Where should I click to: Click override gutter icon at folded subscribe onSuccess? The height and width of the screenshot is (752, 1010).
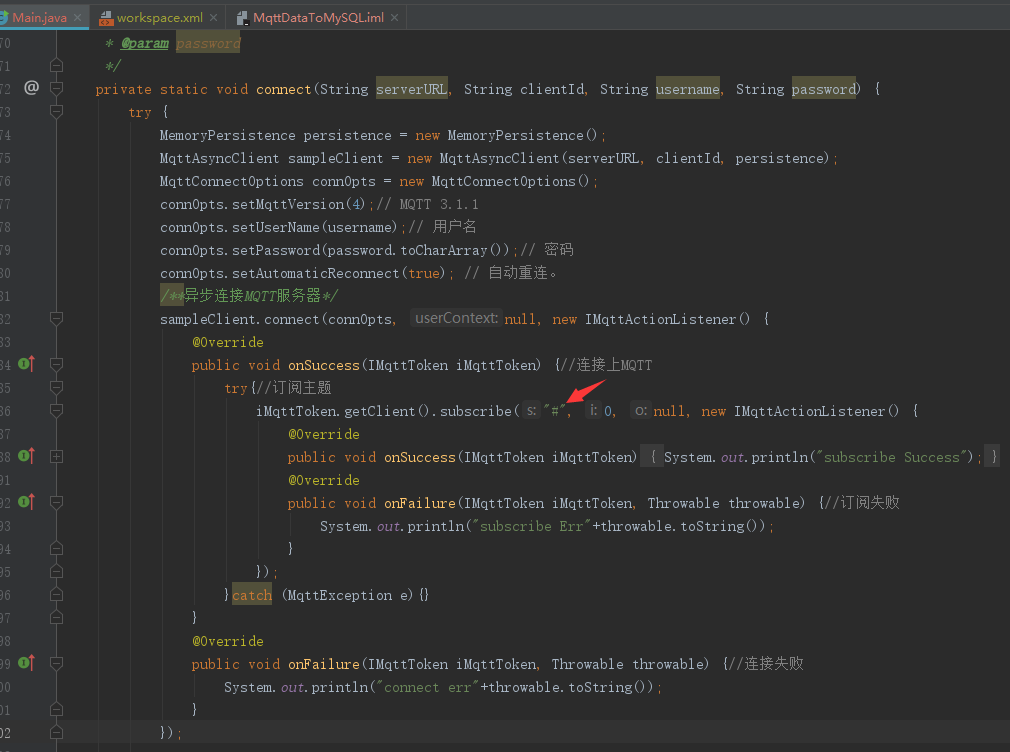[x=26, y=456]
